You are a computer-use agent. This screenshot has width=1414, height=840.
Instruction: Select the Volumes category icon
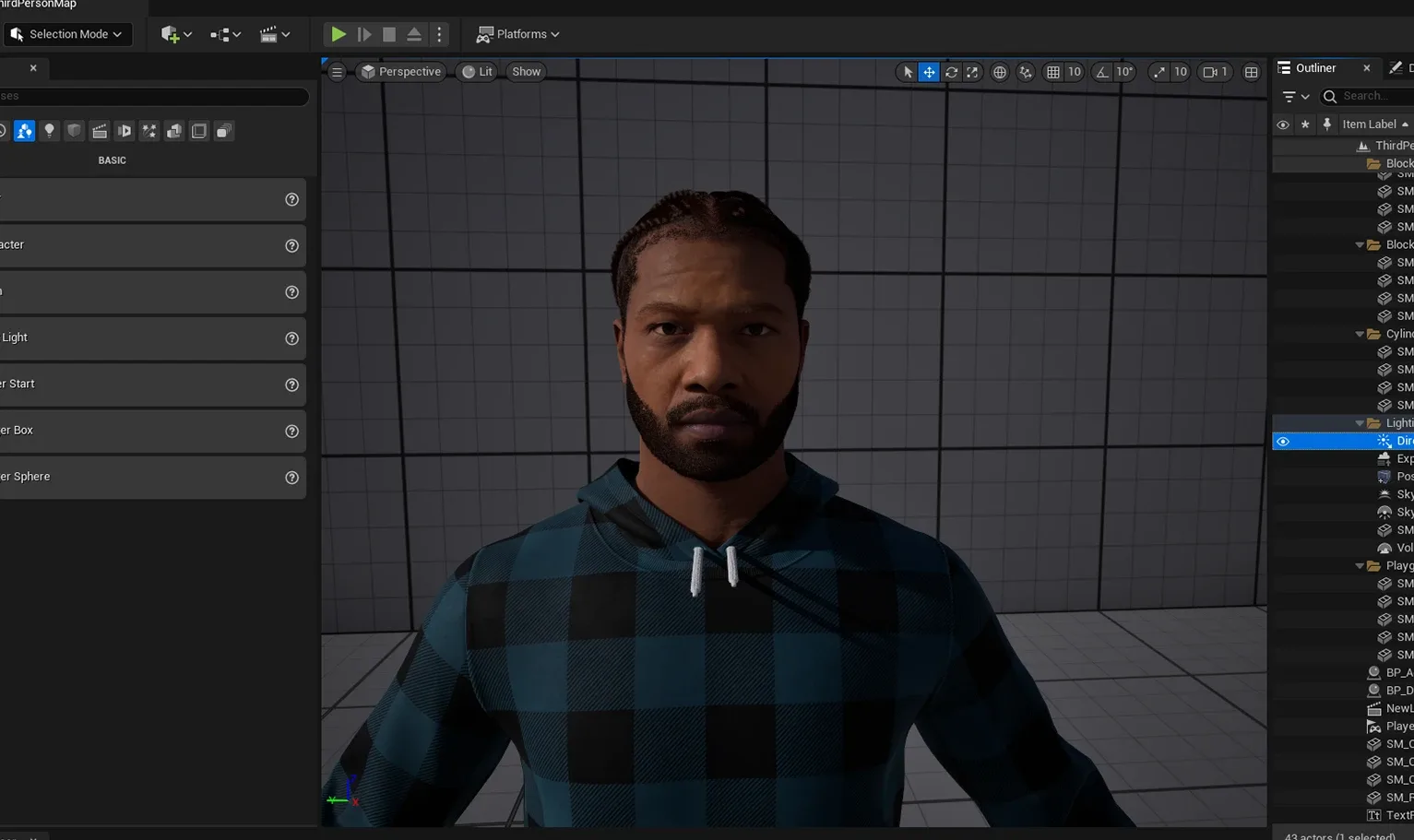199,131
